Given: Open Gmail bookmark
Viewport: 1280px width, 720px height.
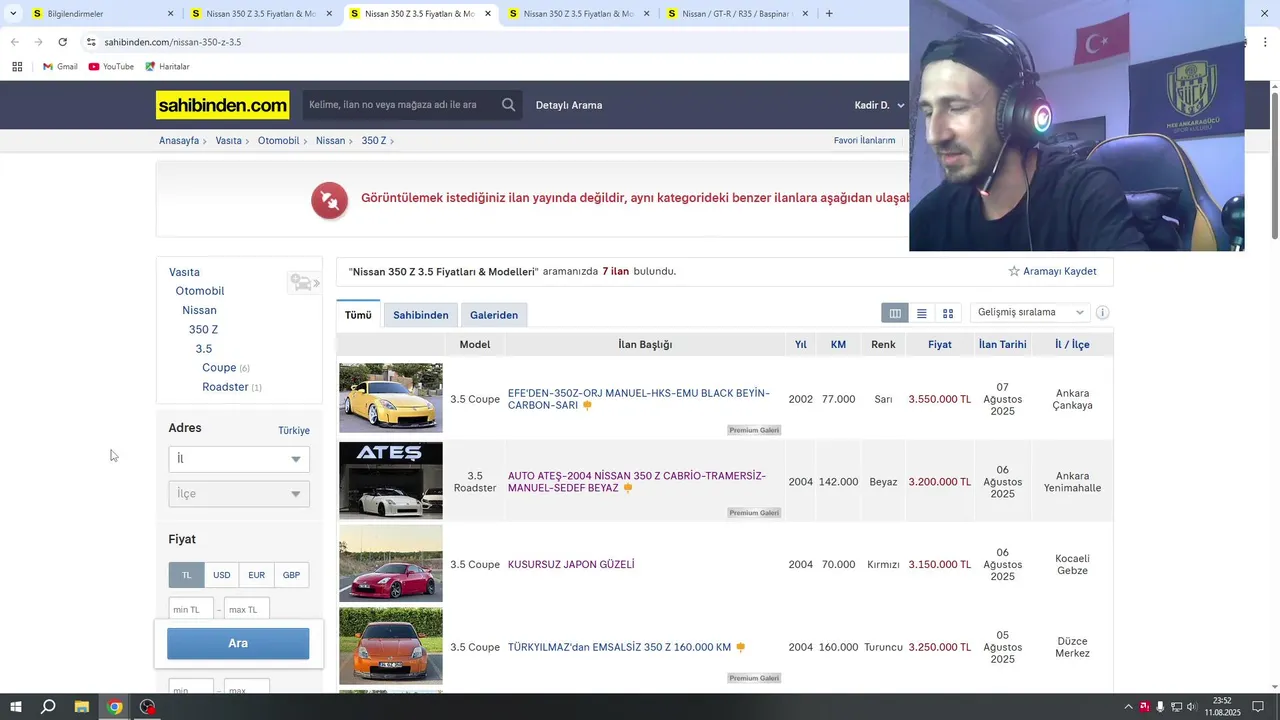Looking at the screenshot, I should 60,67.
